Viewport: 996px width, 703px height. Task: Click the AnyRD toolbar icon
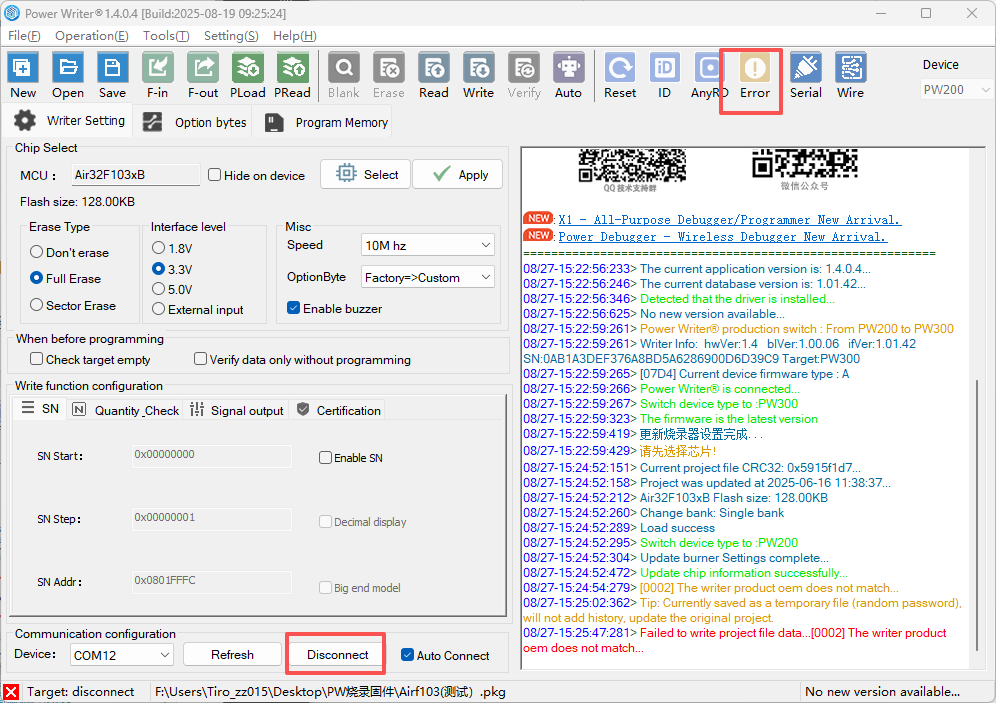709,75
